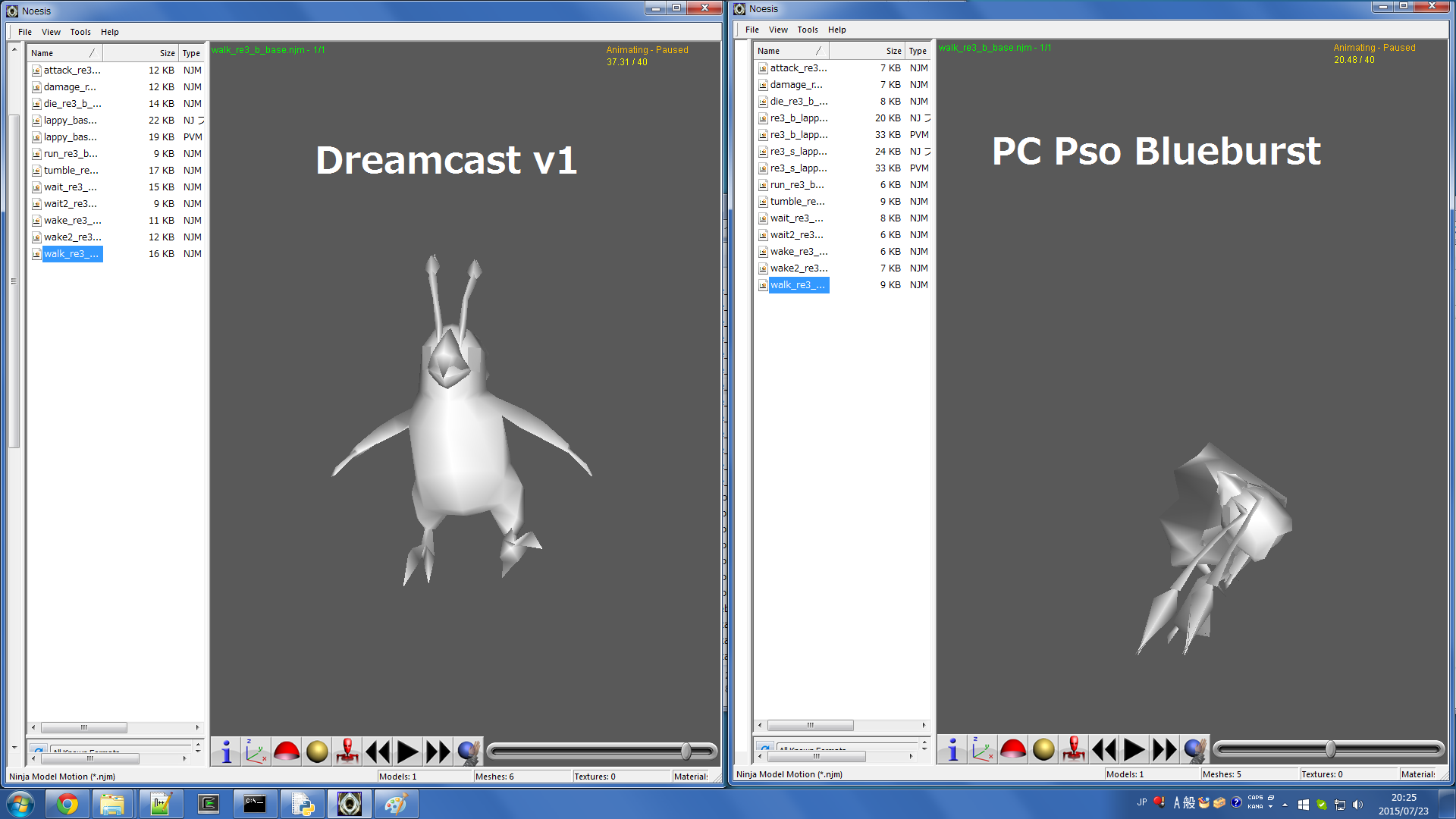Image resolution: width=1456 pixels, height=819 pixels.
Task: Open File menu in left Noesis window
Action: (25, 32)
